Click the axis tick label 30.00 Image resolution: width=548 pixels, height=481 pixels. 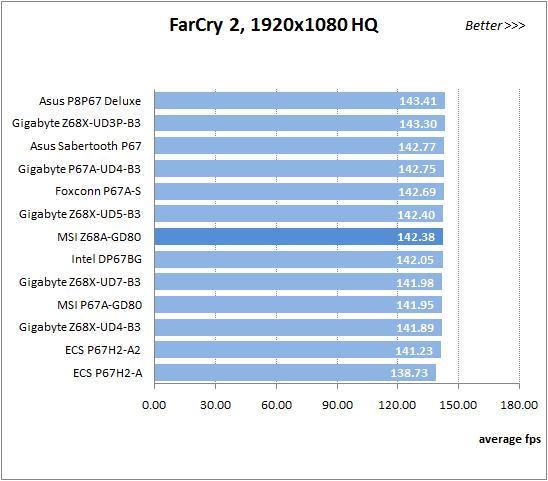click(215, 405)
